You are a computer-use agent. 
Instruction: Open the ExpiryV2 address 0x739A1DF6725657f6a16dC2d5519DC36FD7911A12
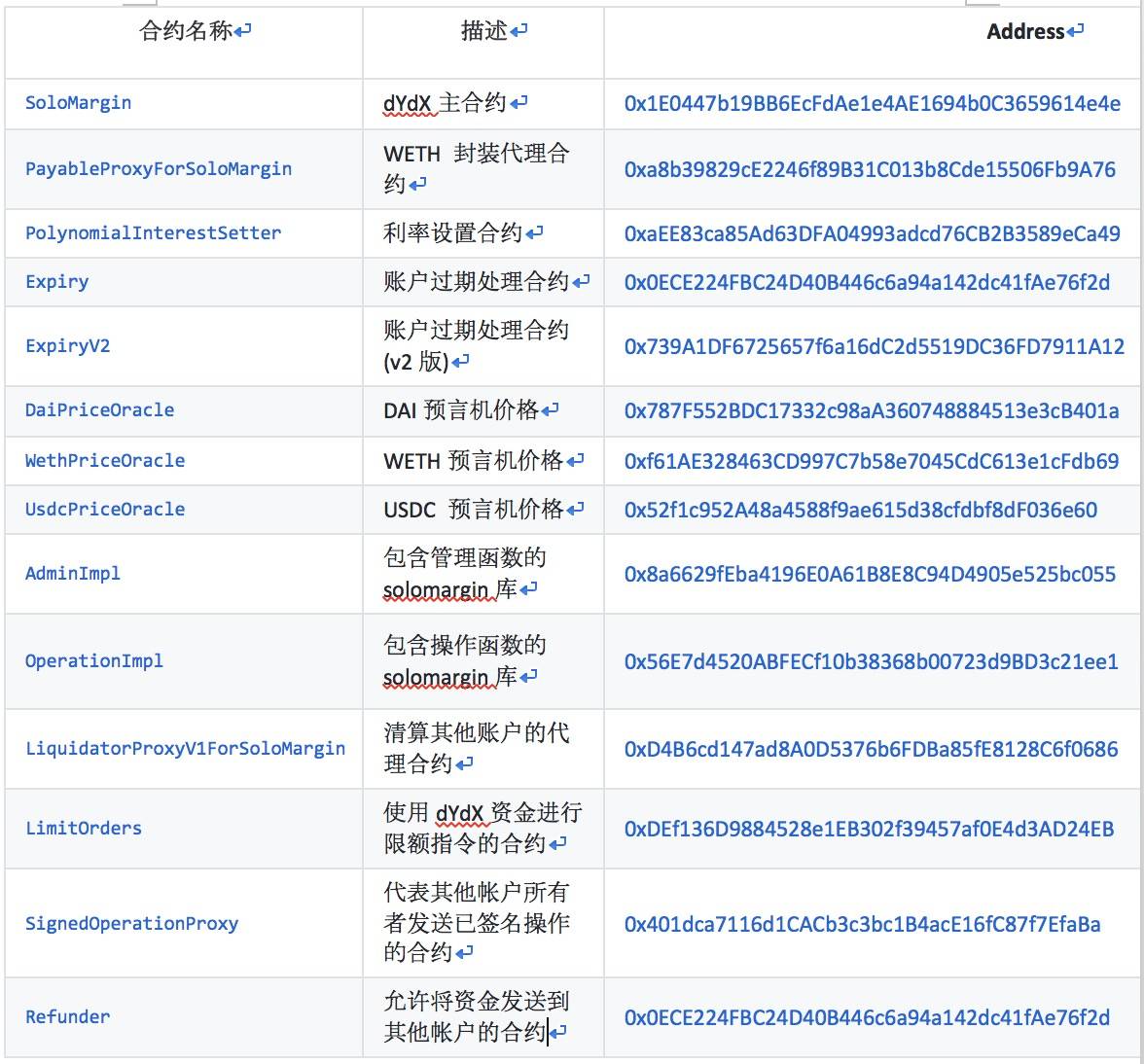875,346
